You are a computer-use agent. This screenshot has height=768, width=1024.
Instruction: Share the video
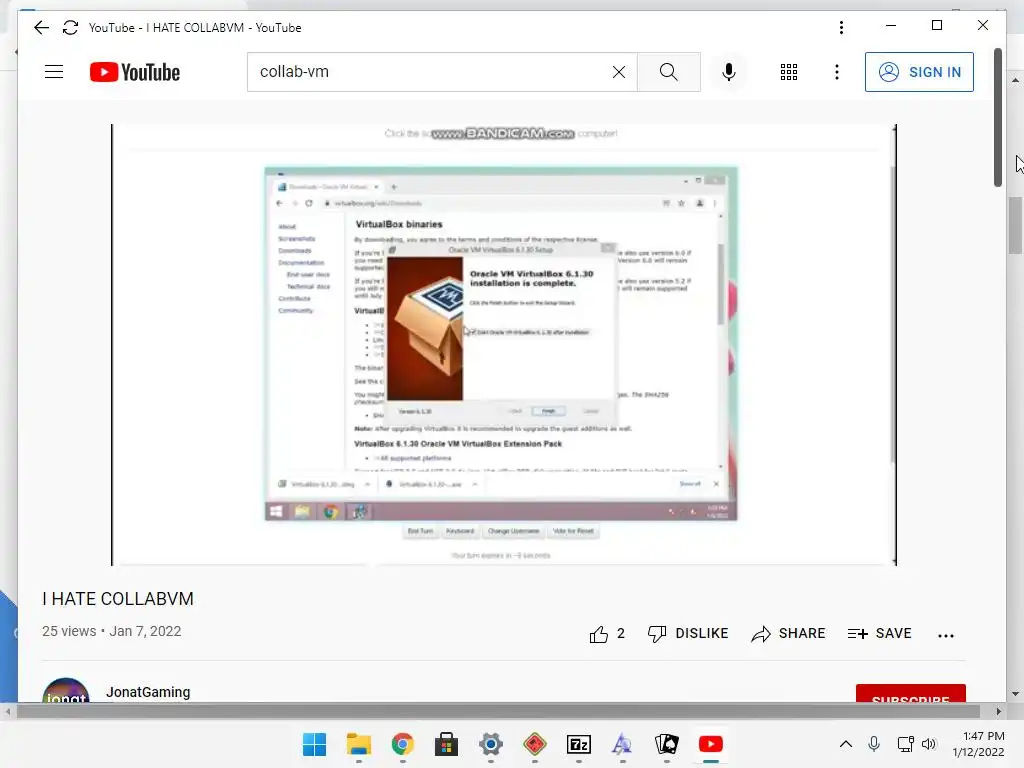788,633
